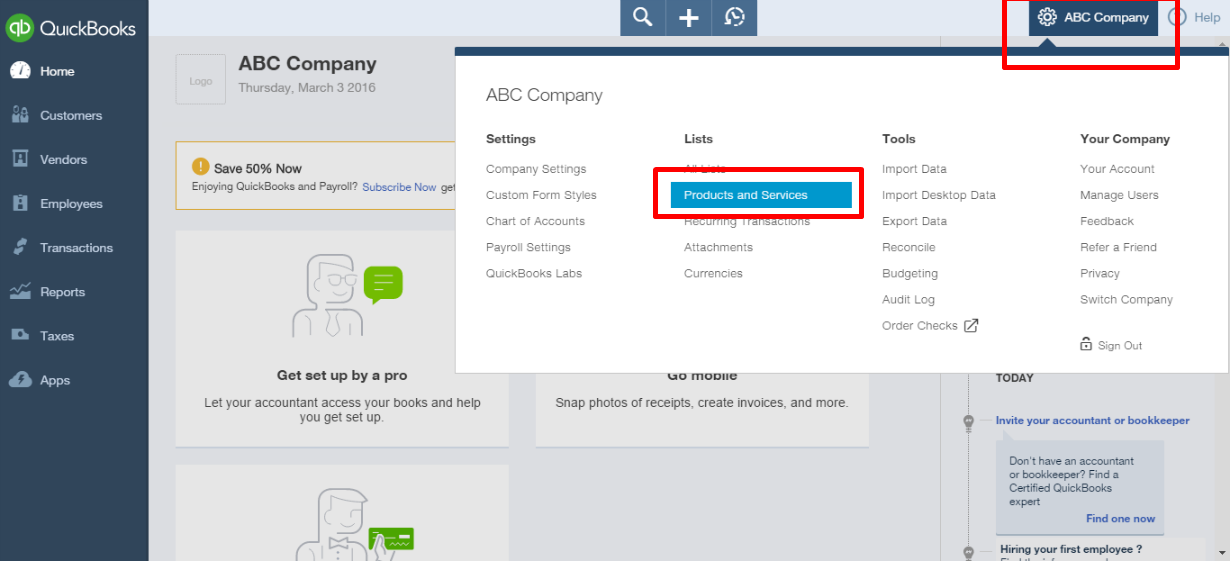This screenshot has height=561, width=1230.
Task: Choose Import Desktop Data
Action: [x=939, y=195]
